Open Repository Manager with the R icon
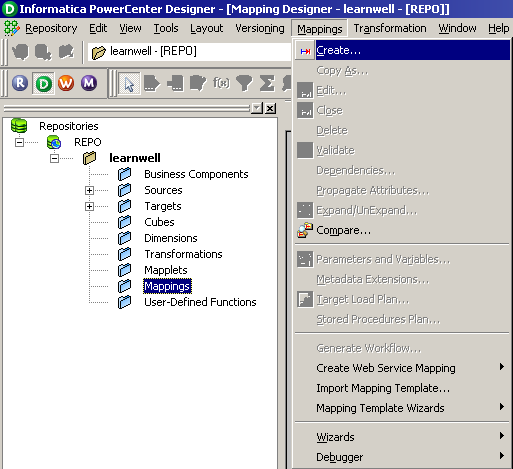Screen dimensions: 513x469 coord(20,83)
